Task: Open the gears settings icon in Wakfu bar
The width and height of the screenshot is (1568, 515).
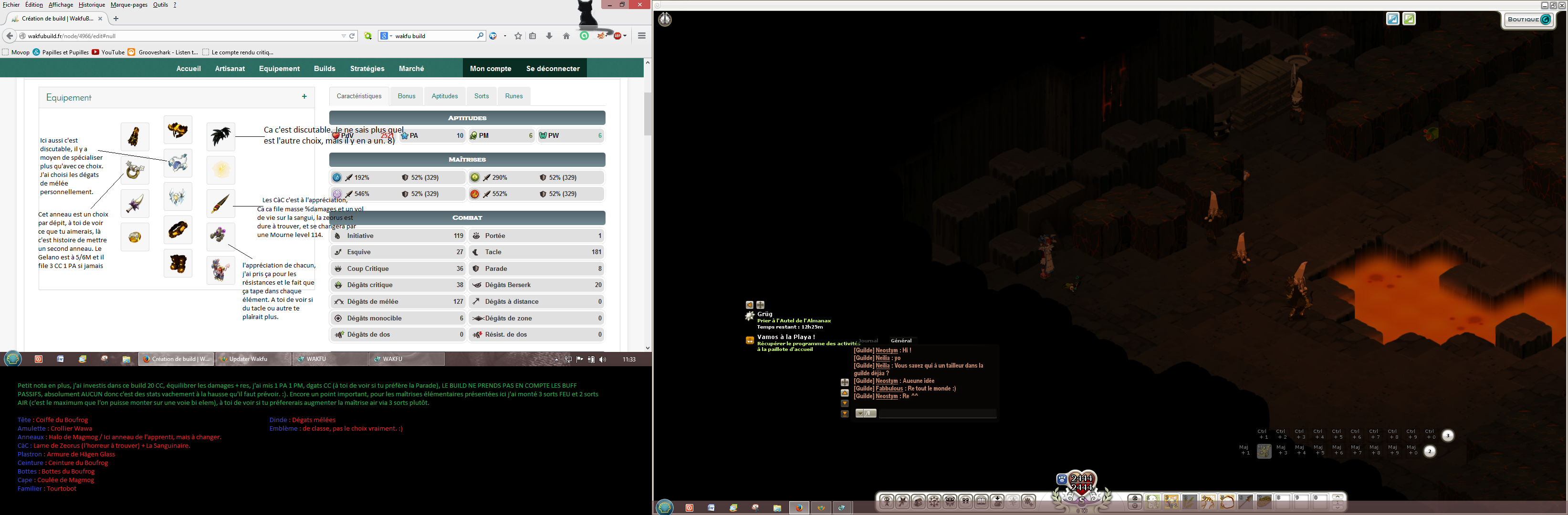Action: coord(1029,502)
